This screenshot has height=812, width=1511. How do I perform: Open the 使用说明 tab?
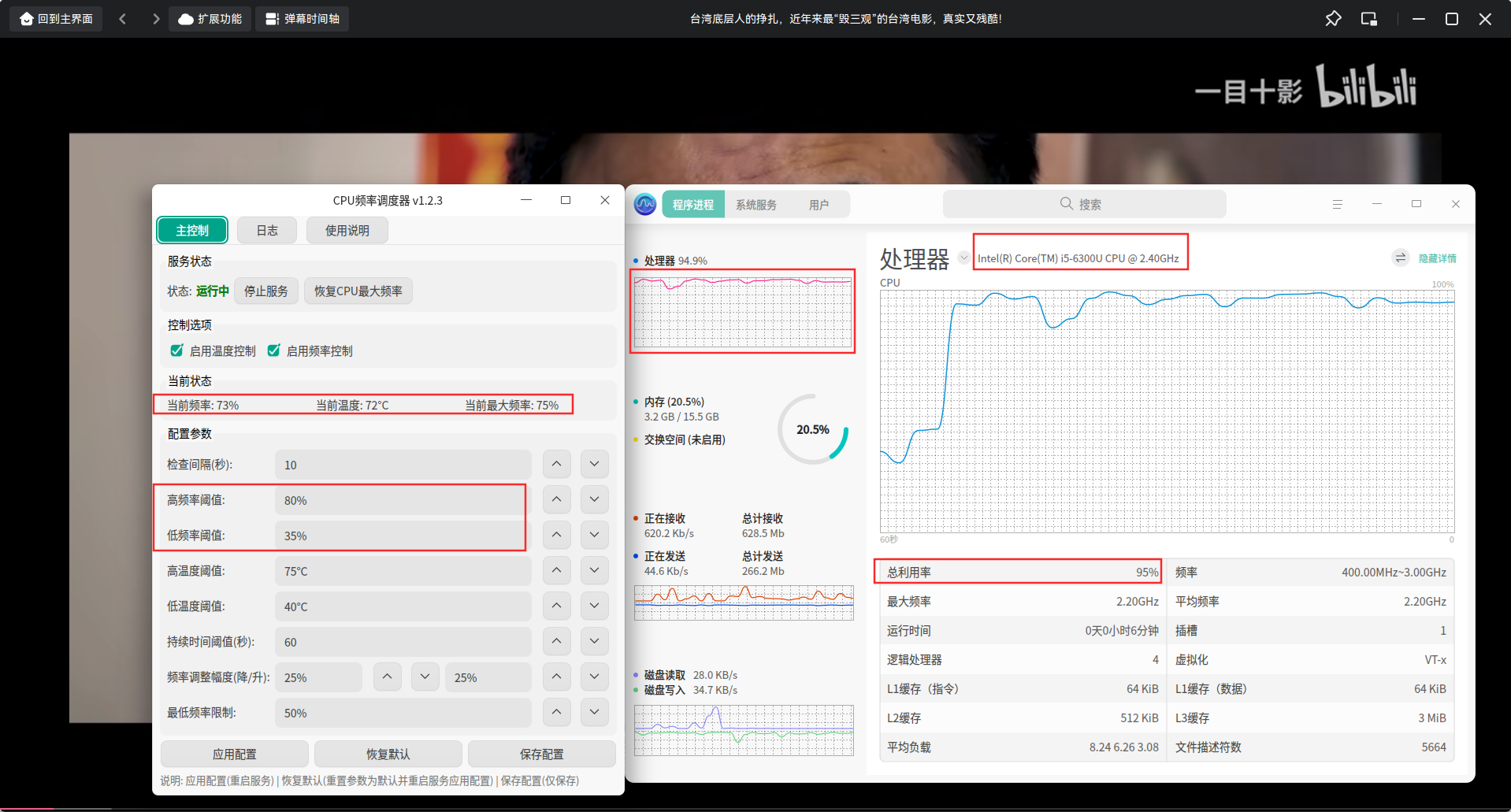(x=347, y=230)
